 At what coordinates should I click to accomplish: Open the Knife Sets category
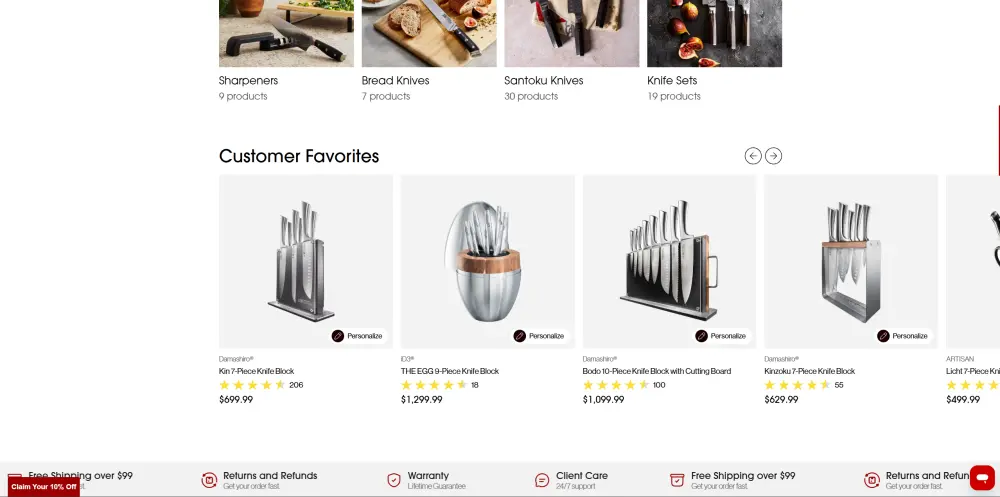(672, 80)
